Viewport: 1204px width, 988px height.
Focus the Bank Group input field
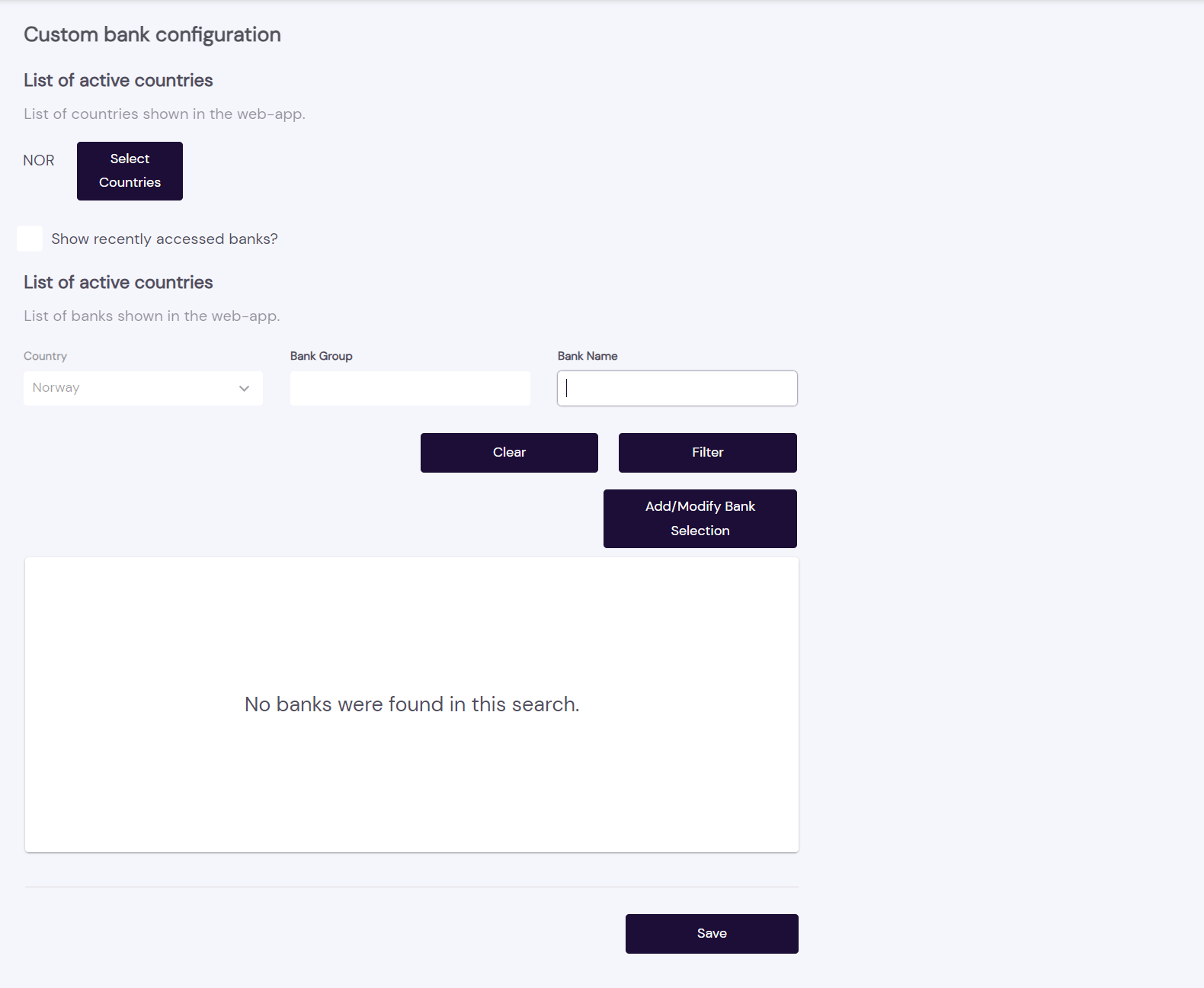(410, 388)
